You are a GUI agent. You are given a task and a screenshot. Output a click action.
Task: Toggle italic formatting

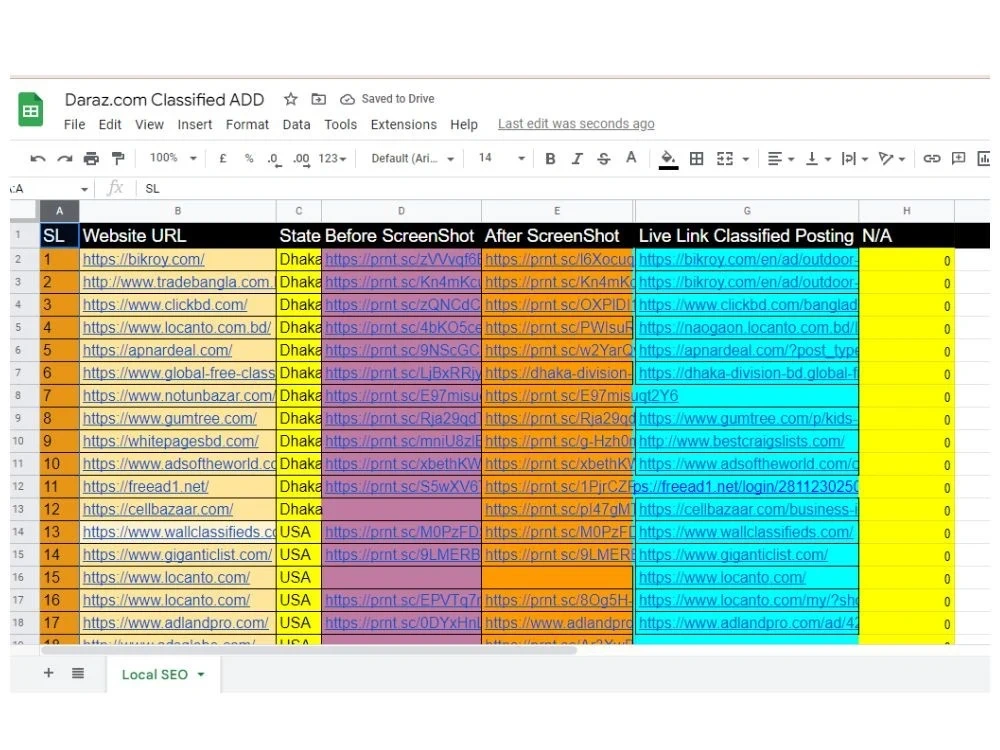577,159
